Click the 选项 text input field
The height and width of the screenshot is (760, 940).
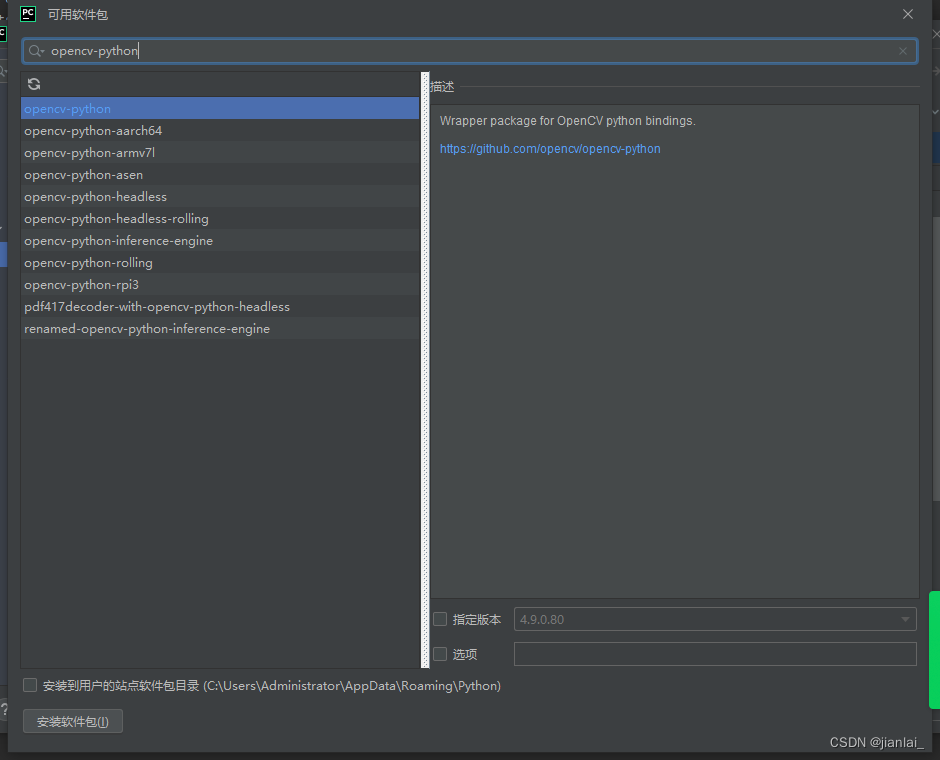(714, 653)
